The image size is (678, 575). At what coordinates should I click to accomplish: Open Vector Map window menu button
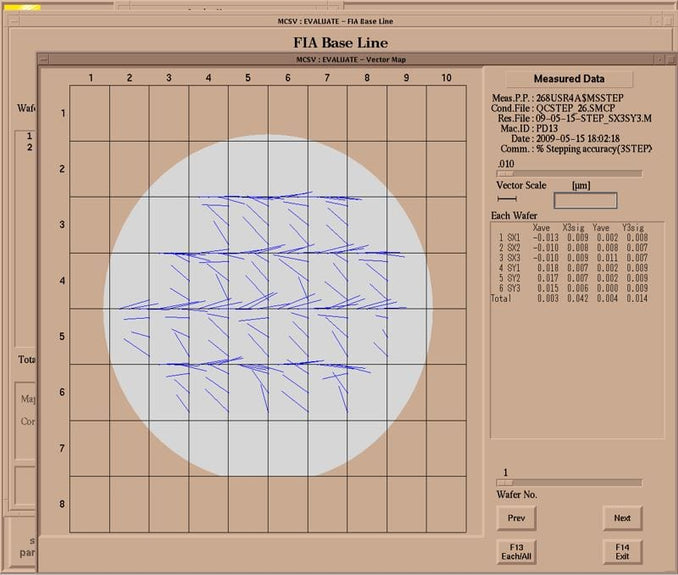[44, 60]
